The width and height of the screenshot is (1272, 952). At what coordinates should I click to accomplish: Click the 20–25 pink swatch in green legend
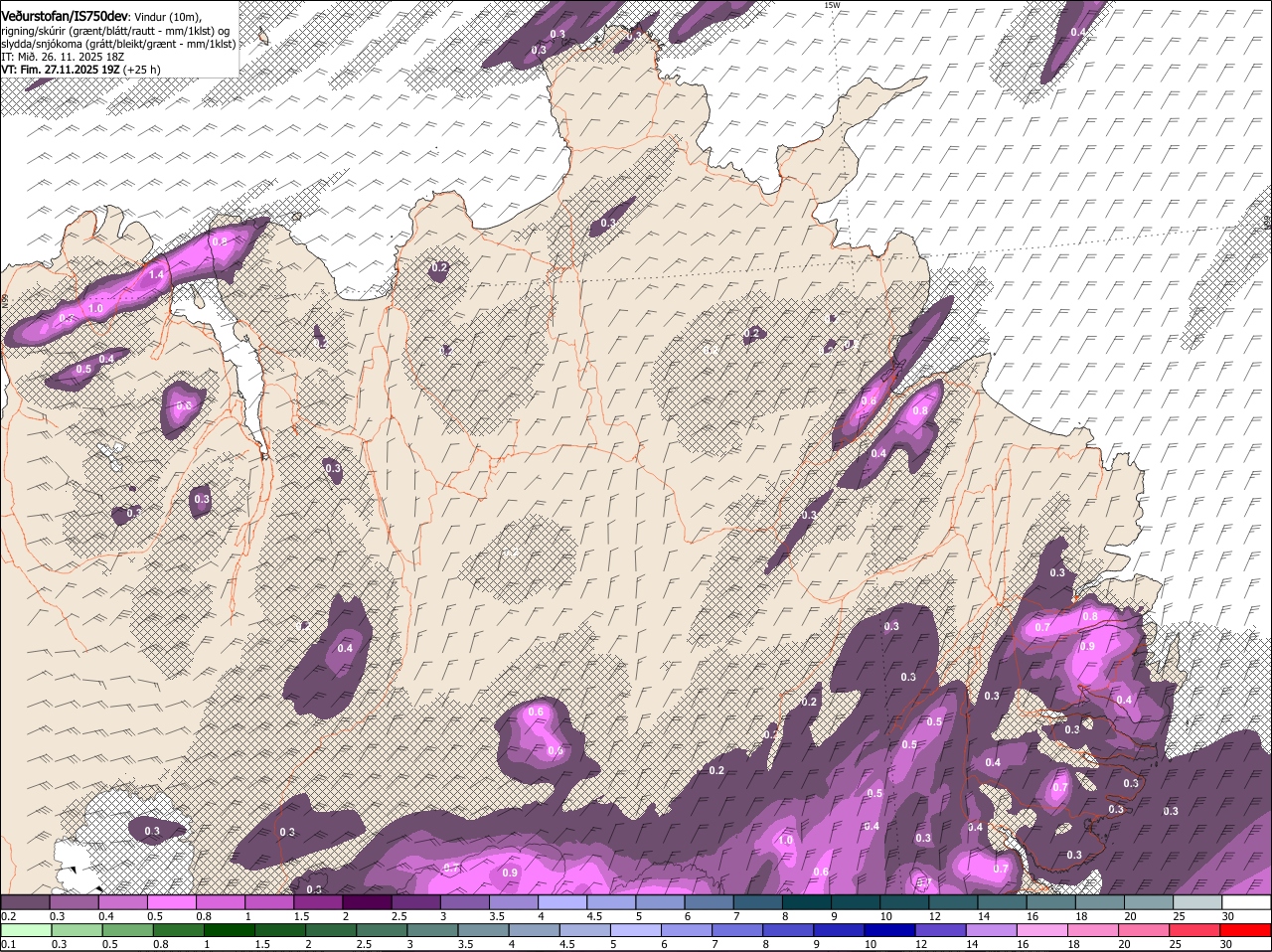tap(1144, 930)
